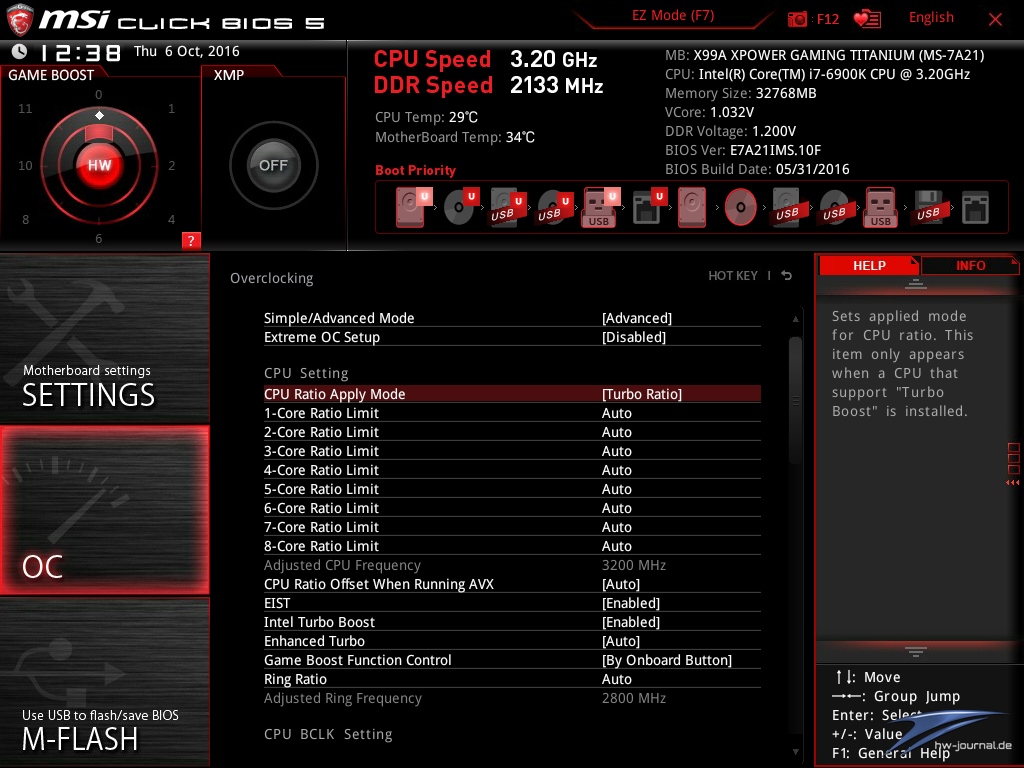This screenshot has width=1024, height=768.
Task: Click the settings list scrollbar thumb
Action: click(x=795, y=400)
